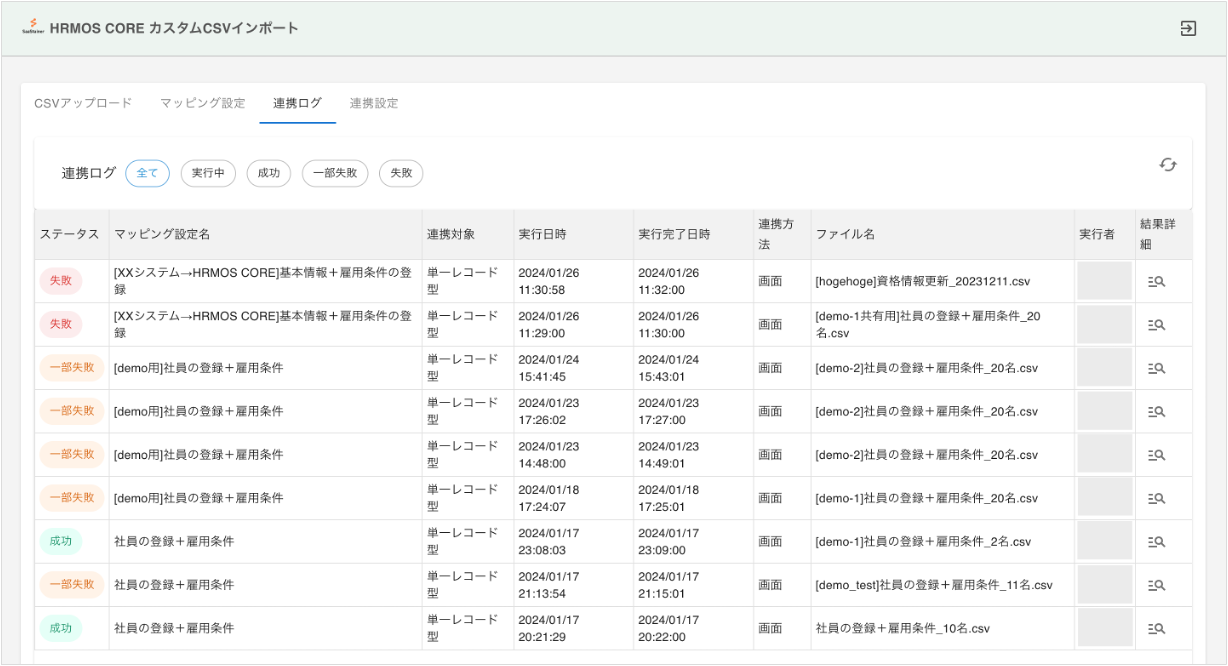Click the HRMOS CORE logo in the header
The image size is (1228, 666).
click(x=33, y=28)
